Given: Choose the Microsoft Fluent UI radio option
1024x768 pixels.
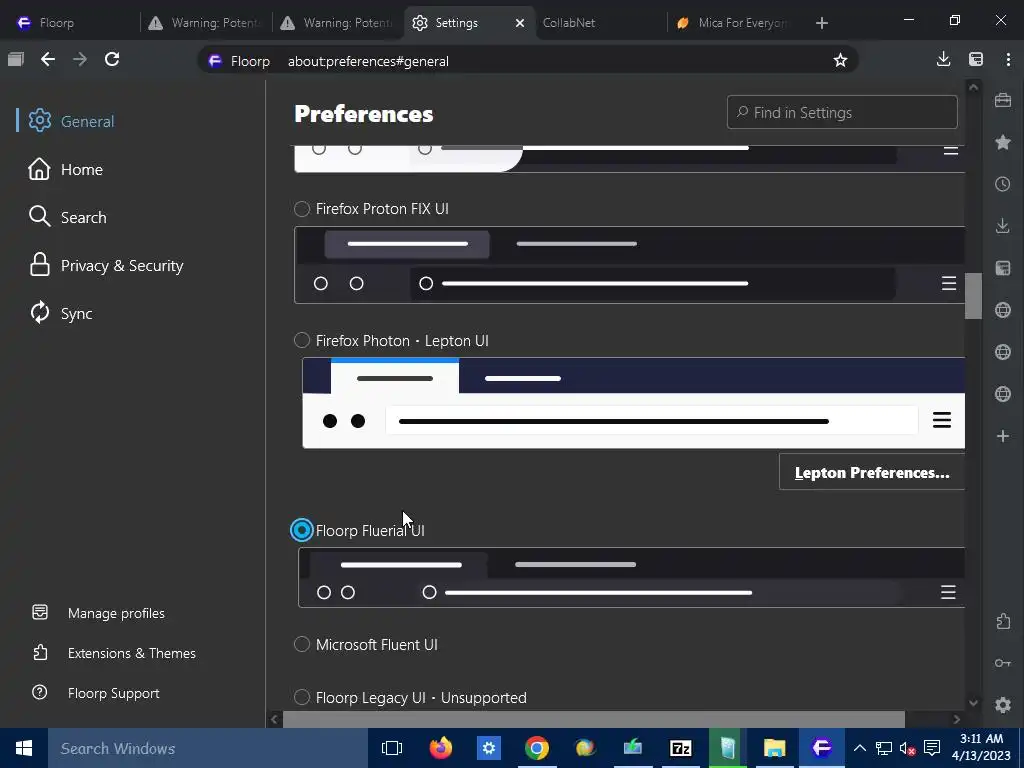Looking at the screenshot, I should [302, 644].
